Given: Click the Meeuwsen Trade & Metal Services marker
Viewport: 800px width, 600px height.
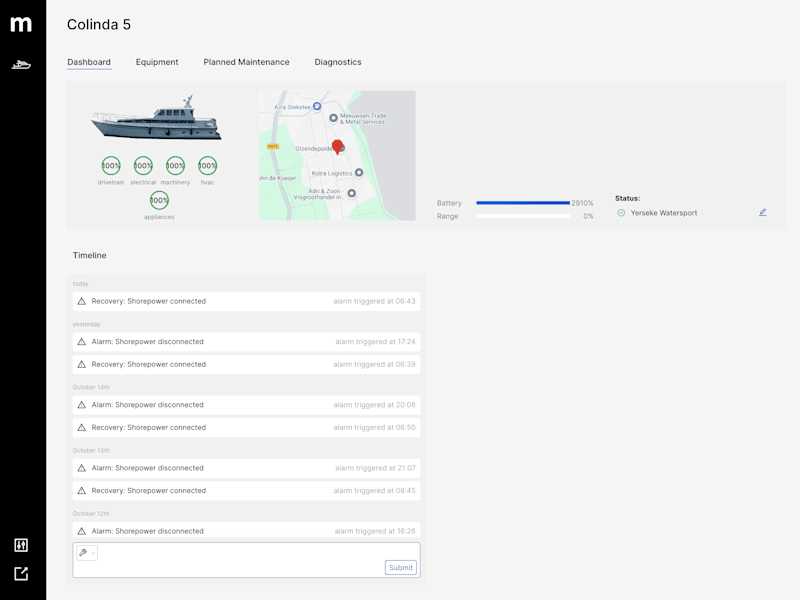Looking at the screenshot, I should [x=333, y=118].
